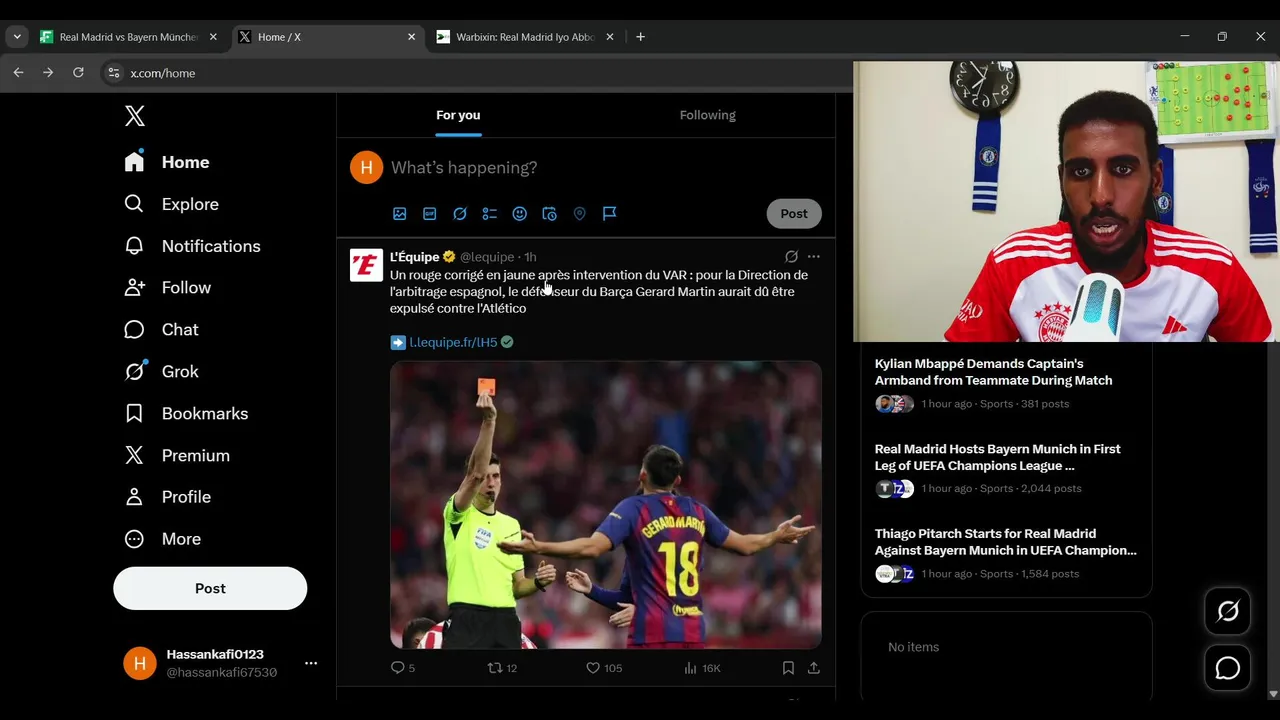The image size is (1280, 720).
Task: Open the X logo home link
Action: 135,115
